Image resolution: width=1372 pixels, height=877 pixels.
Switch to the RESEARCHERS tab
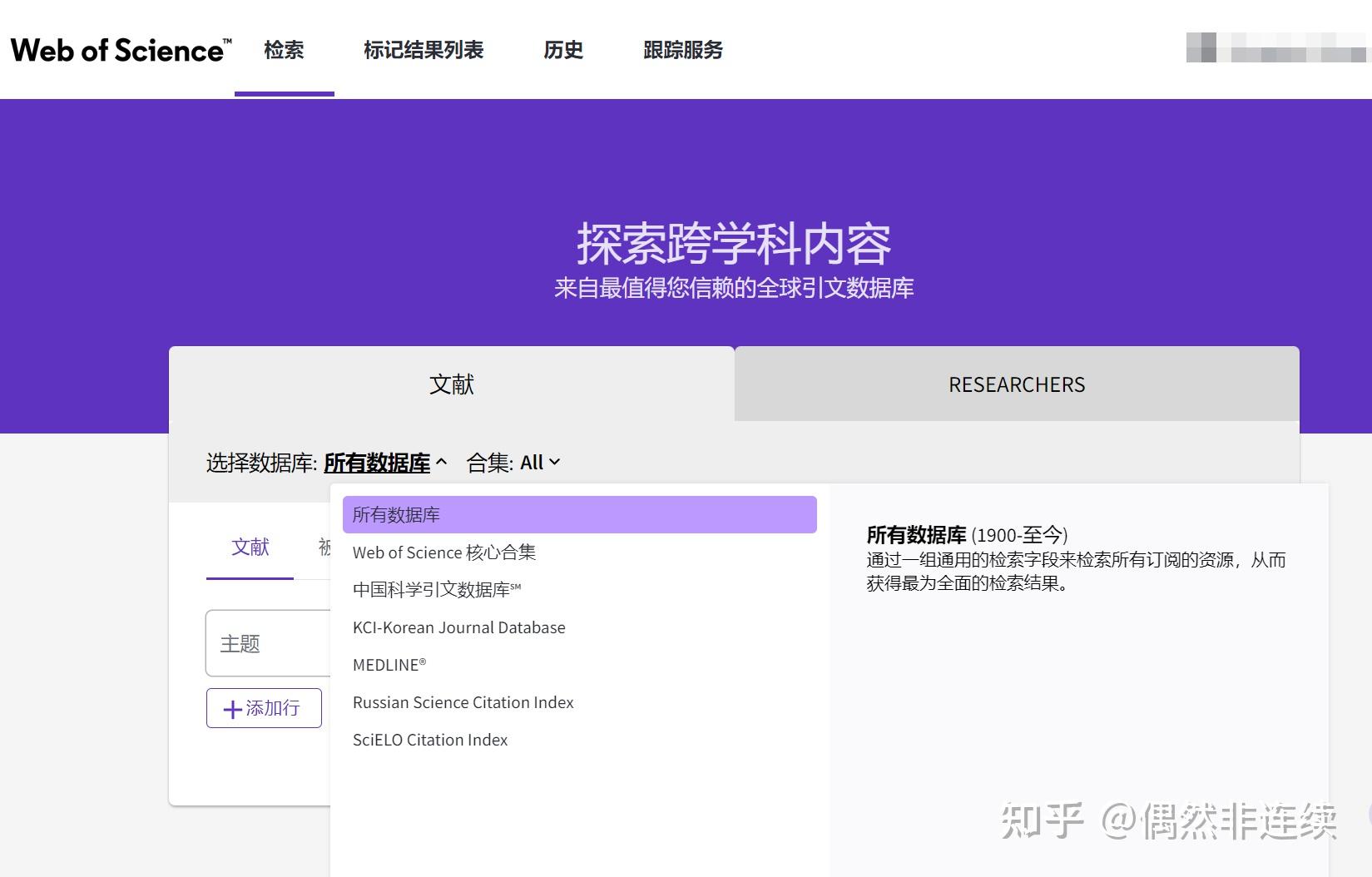tap(1015, 384)
